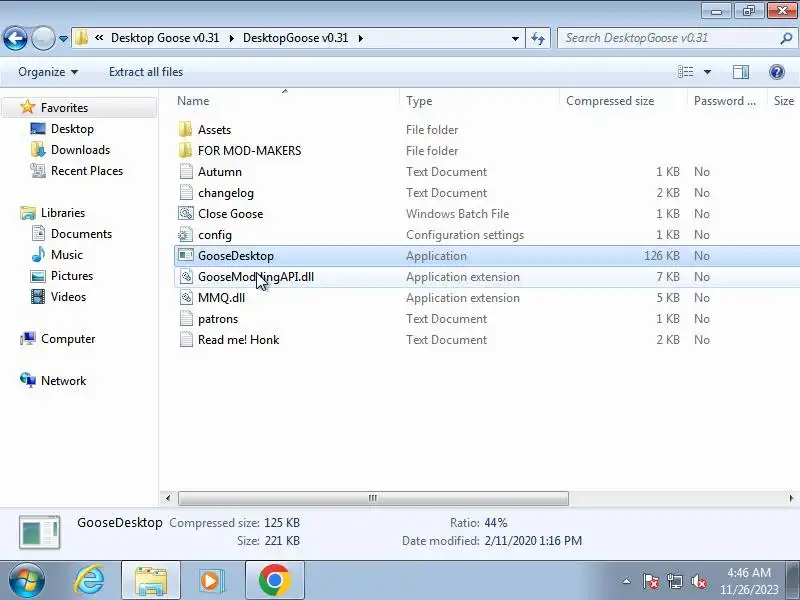Click the Desktop Goose v0.31 breadcrumb
The height and width of the screenshot is (600, 800).
coord(165,38)
